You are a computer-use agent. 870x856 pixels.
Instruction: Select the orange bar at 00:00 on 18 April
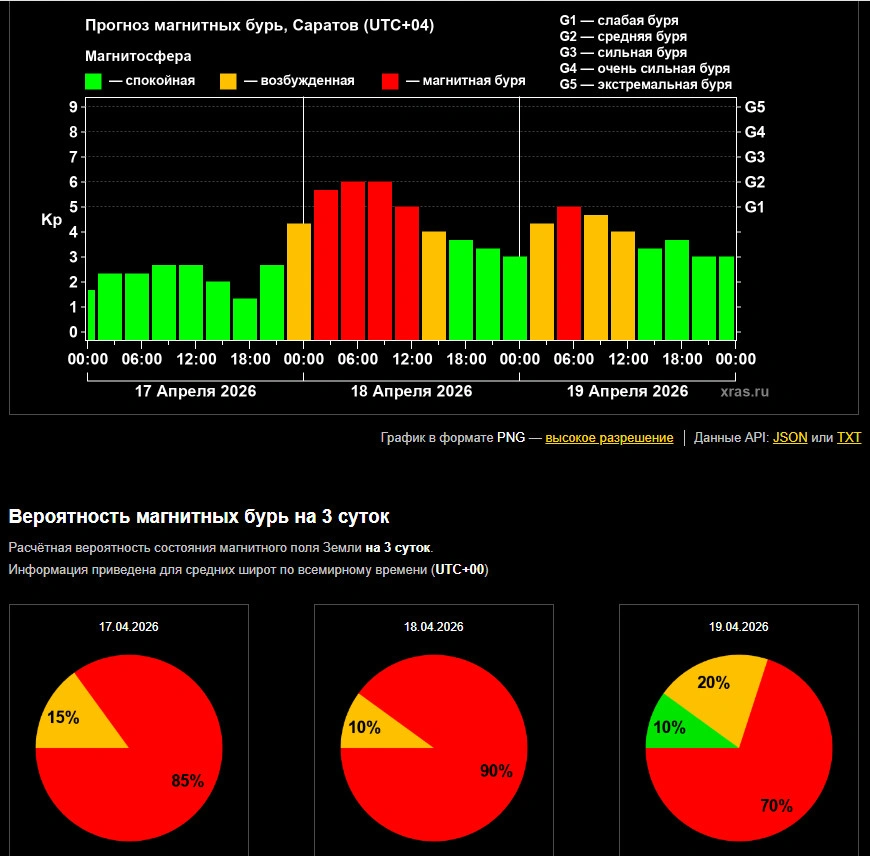point(299,282)
